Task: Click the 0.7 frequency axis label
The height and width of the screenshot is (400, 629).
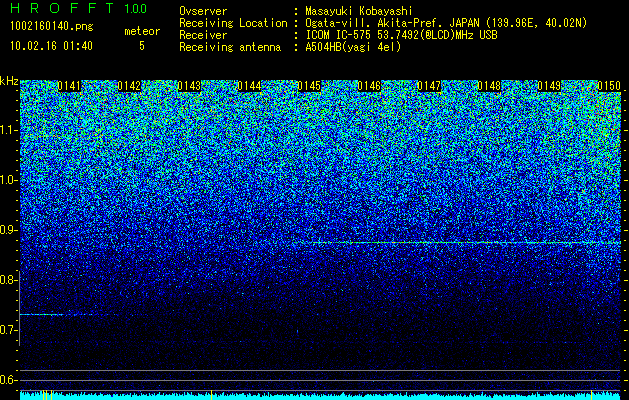Action: 8,330
